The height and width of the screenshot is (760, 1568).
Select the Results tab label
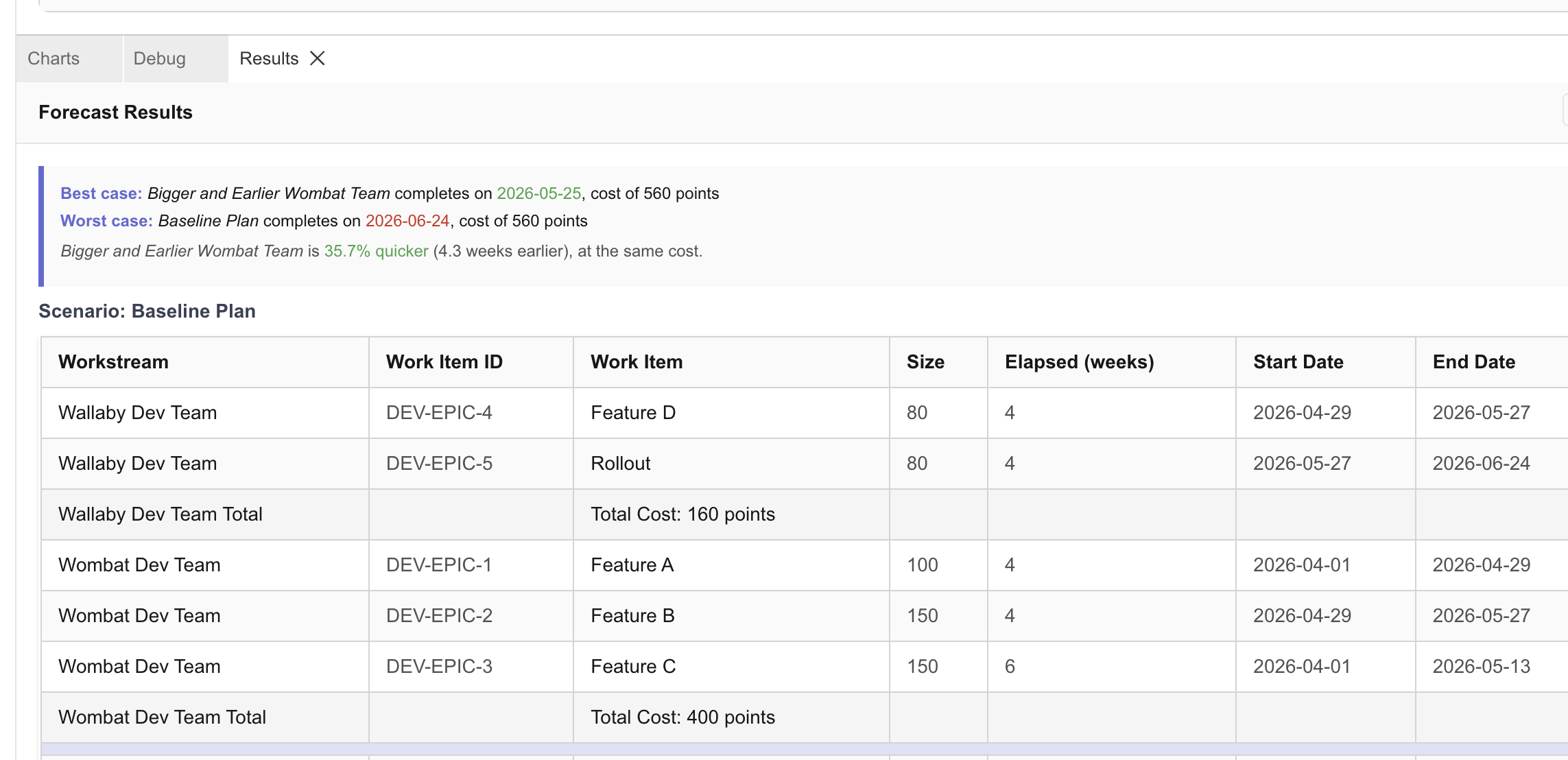[x=269, y=58]
